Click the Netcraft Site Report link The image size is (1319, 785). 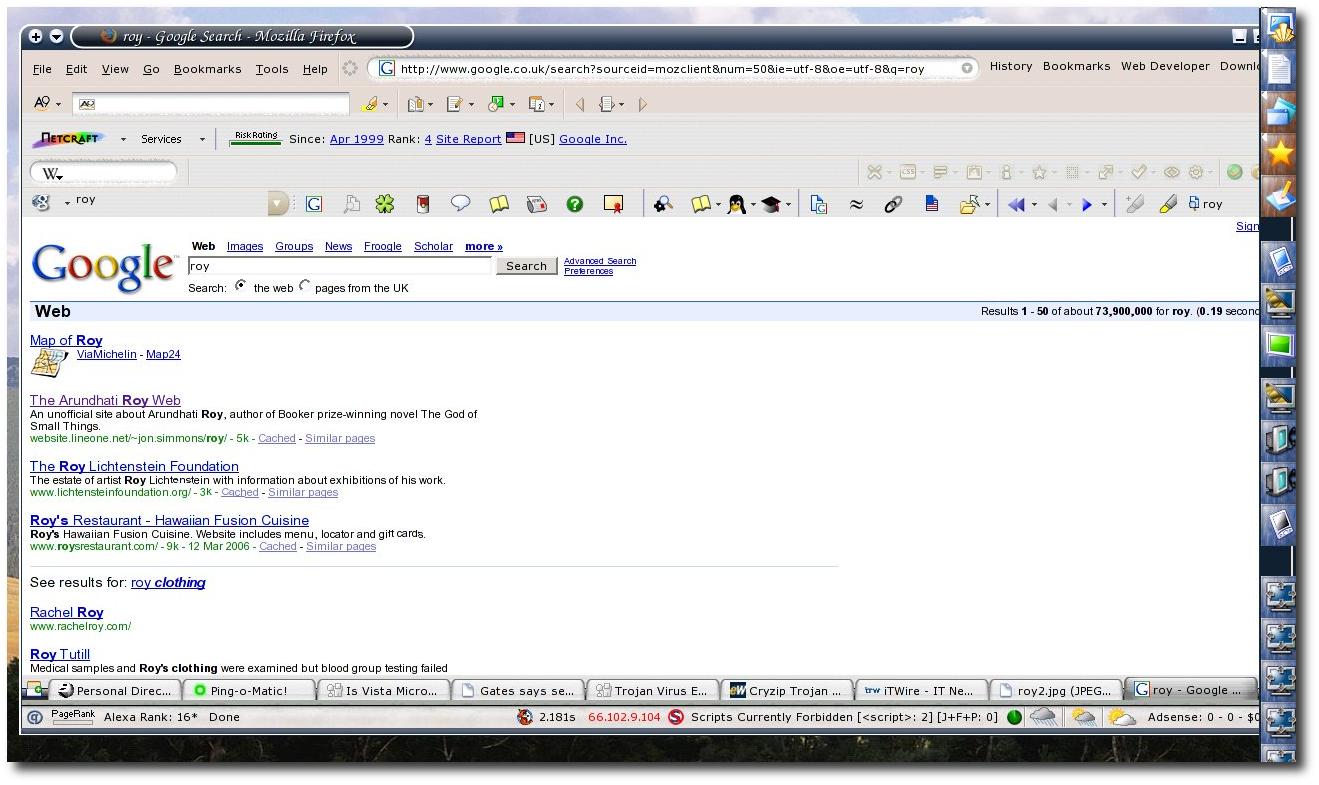coord(468,139)
